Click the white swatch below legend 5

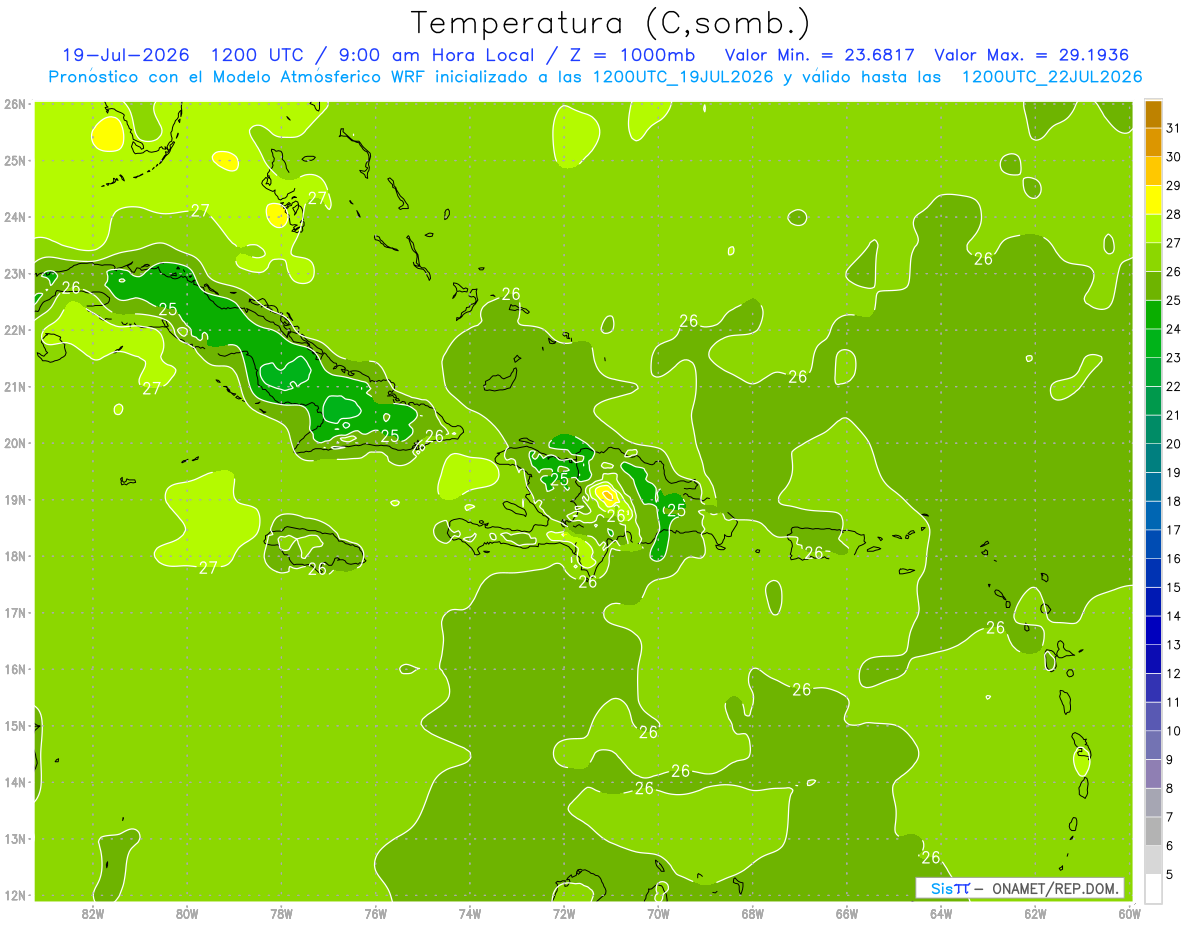[1153, 888]
